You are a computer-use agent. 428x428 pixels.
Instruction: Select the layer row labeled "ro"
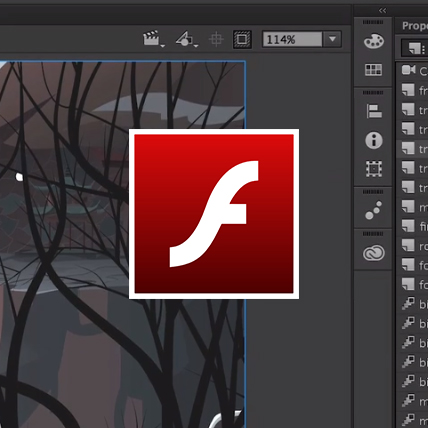(413, 245)
